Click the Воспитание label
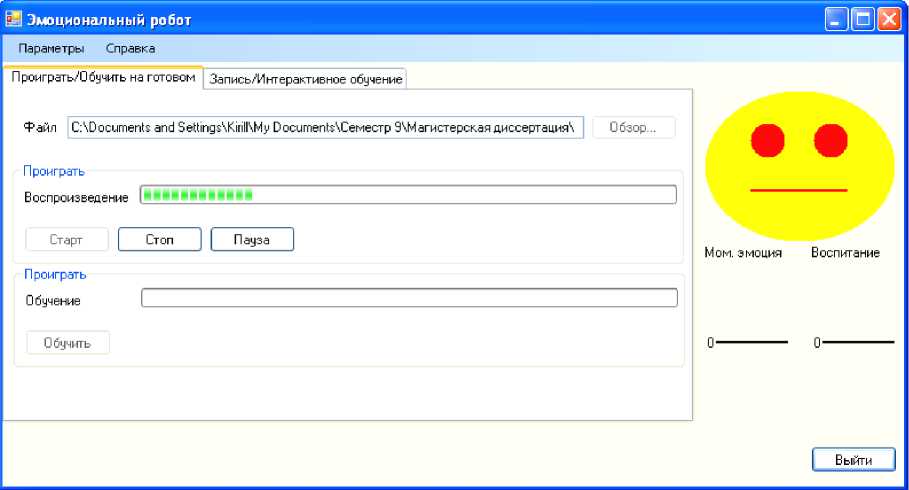 coord(845,253)
